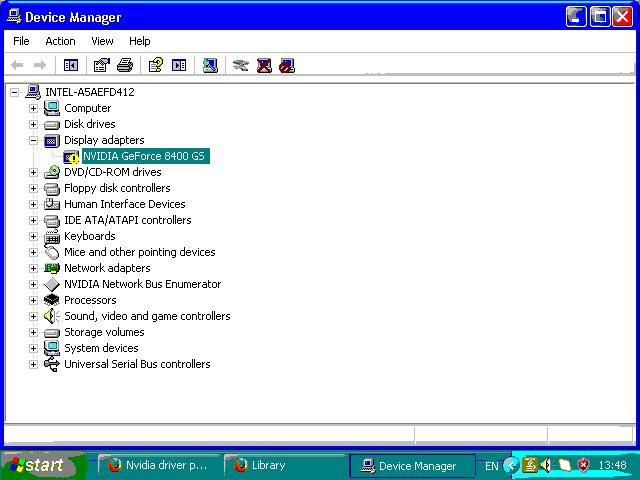Viewport: 640px width, 480px height.
Task: Click the Keyboards category icon
Action: coord(51,236)
